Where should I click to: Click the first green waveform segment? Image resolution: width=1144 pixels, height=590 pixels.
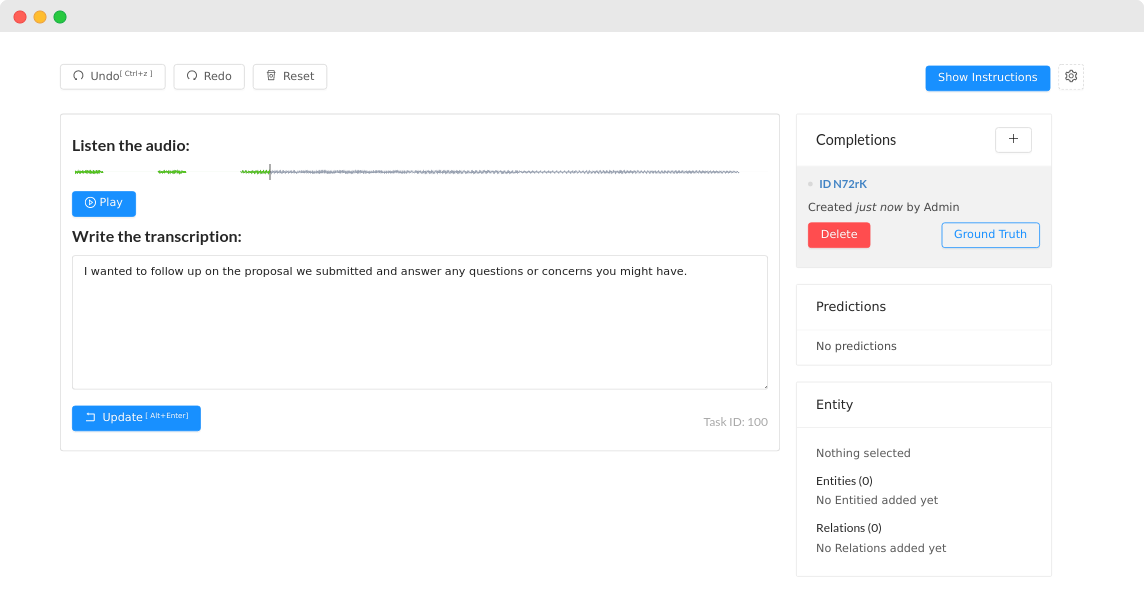click(x=88, y=172)
